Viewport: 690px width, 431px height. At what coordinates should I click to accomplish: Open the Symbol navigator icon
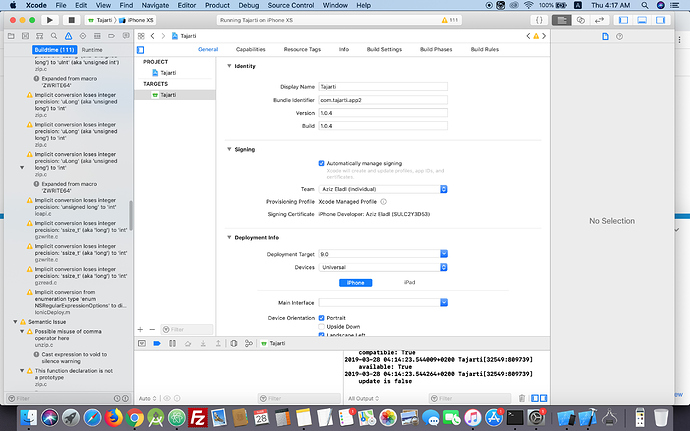pyautogui.click(x=40, y=36)
